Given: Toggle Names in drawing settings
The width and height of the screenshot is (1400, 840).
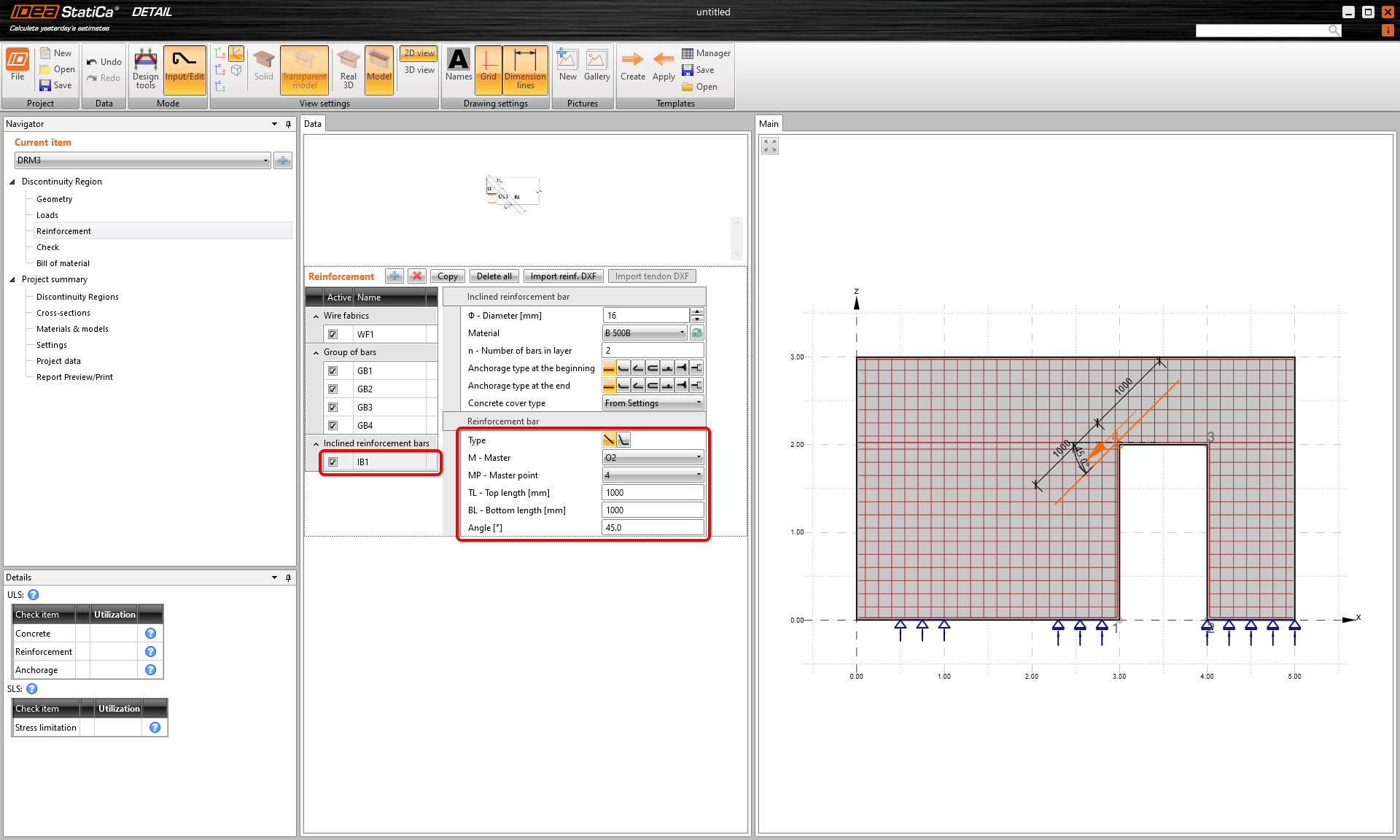Looking at the screenshot, I should point(458,69).
